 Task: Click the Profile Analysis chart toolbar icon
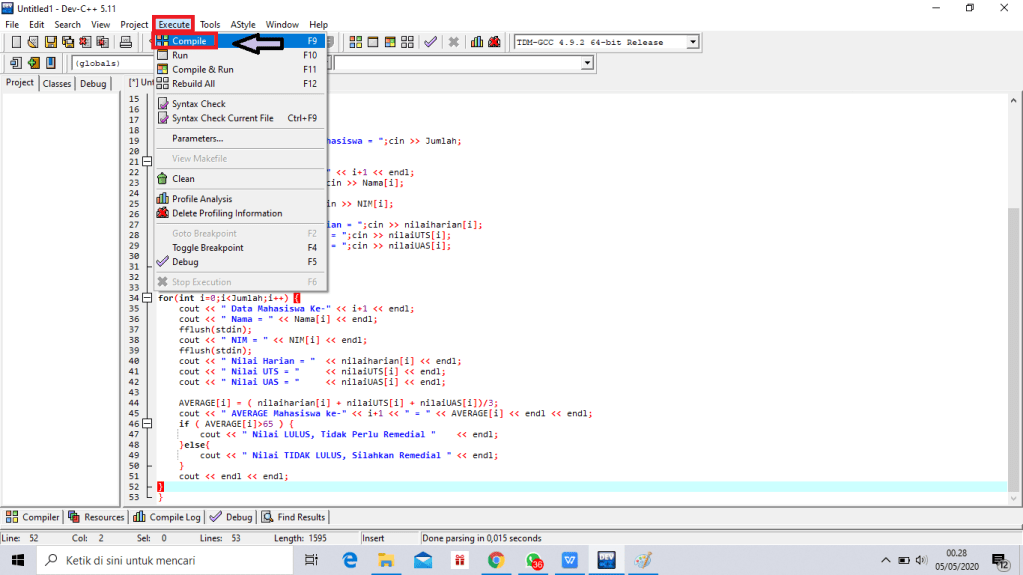pyautogui.click(x=477, y=42)
